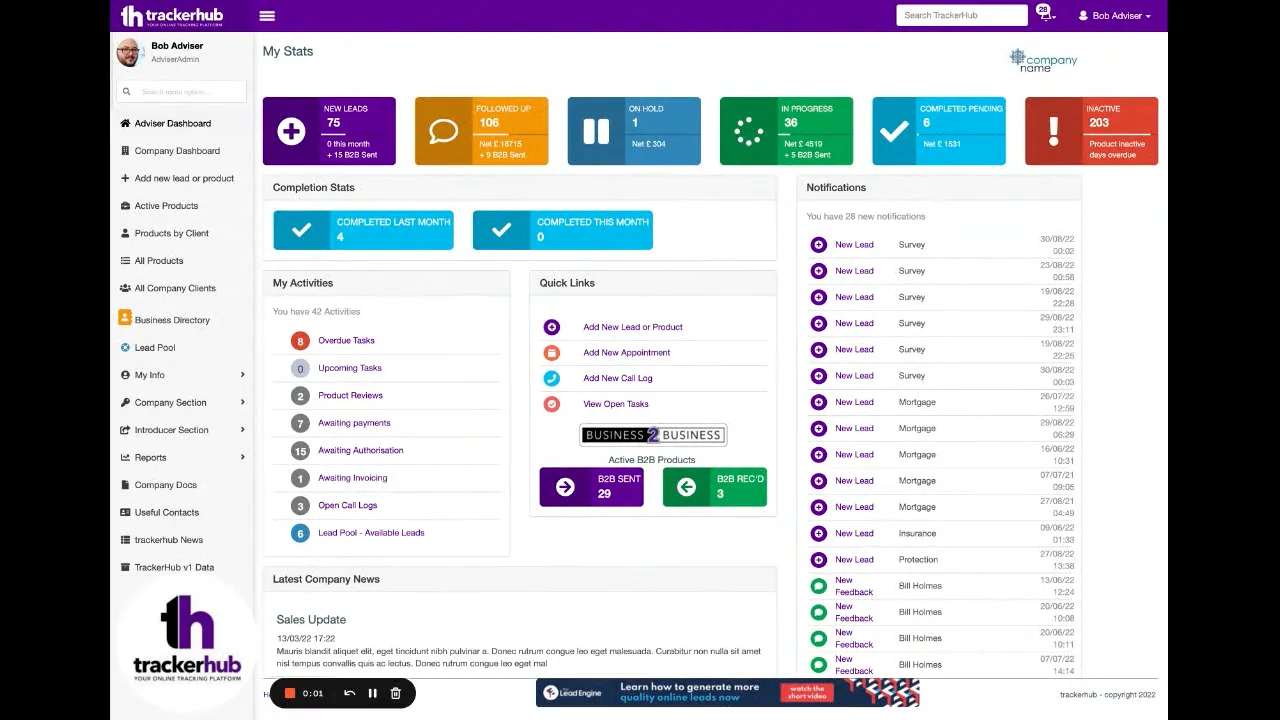Viewport: 1280px width, 720px height.
Task: Click the New Leads plus icon
Action: tap(291, 131)
